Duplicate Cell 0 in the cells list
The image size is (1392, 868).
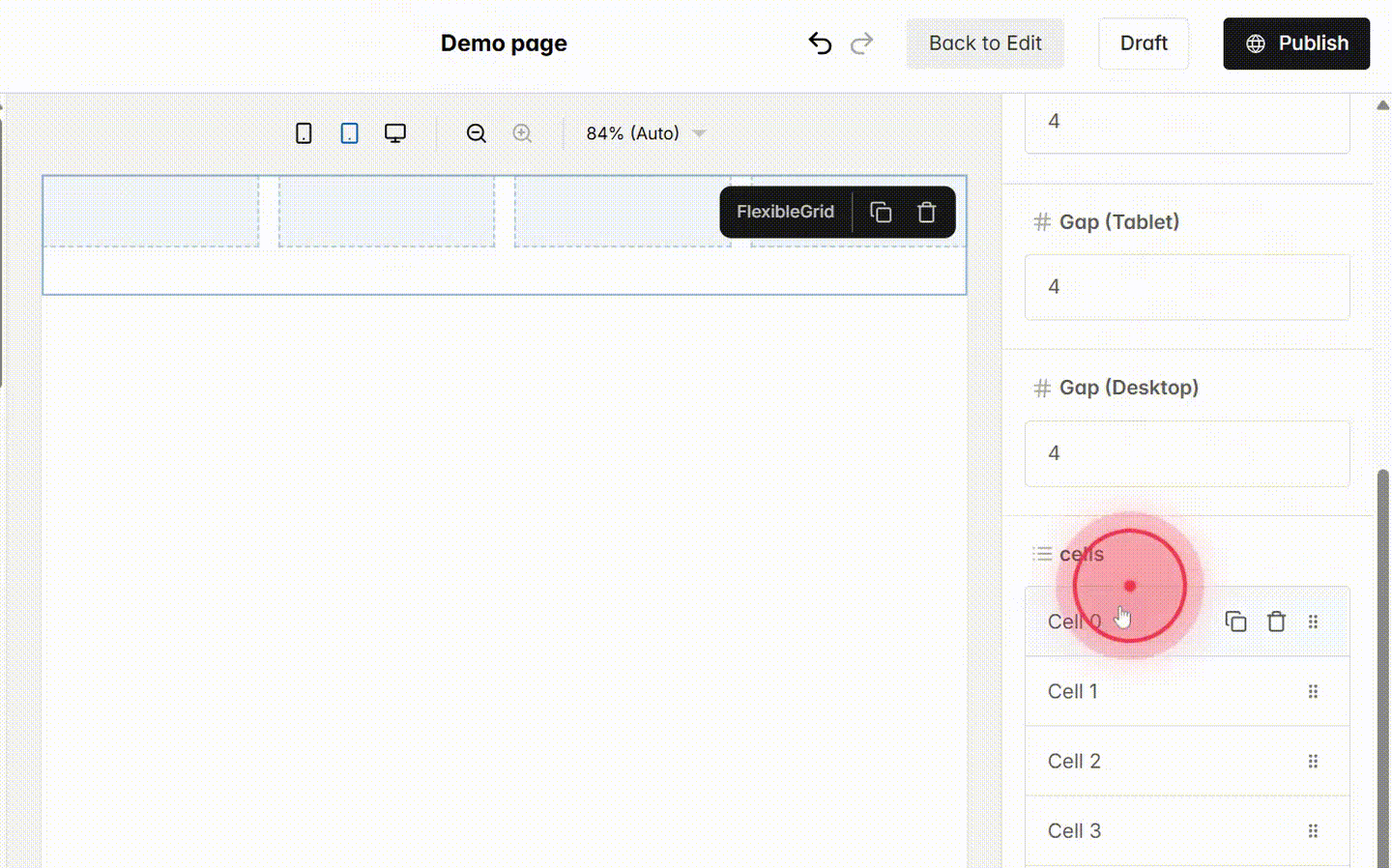[1235, 622]
